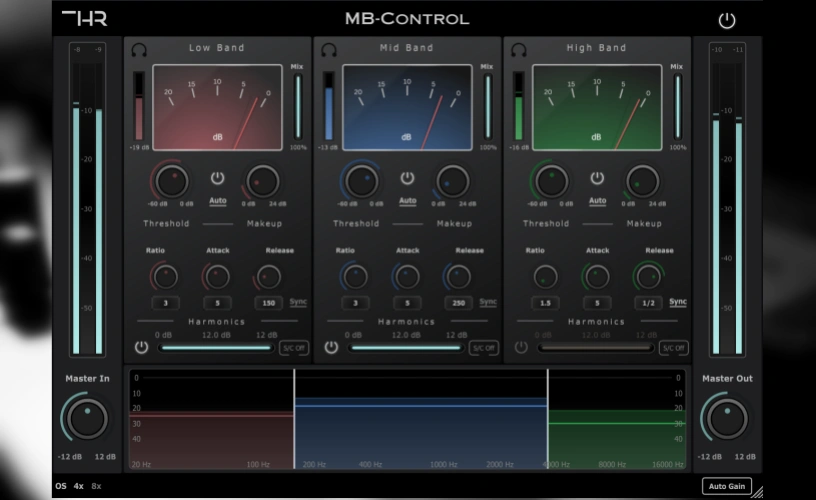This screenshot has width=816, height=500.
Task: Click High Band S/C Off button
Action: 674,348
